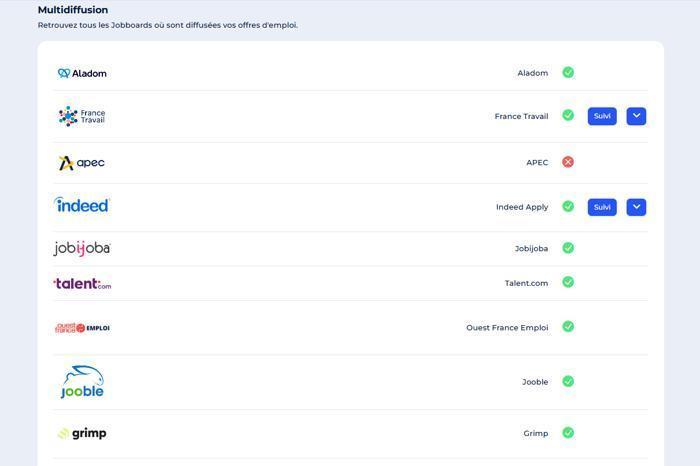Click the jobijoba logo
The width and height of the screenshot is (700, 466).
pos(82,249)
